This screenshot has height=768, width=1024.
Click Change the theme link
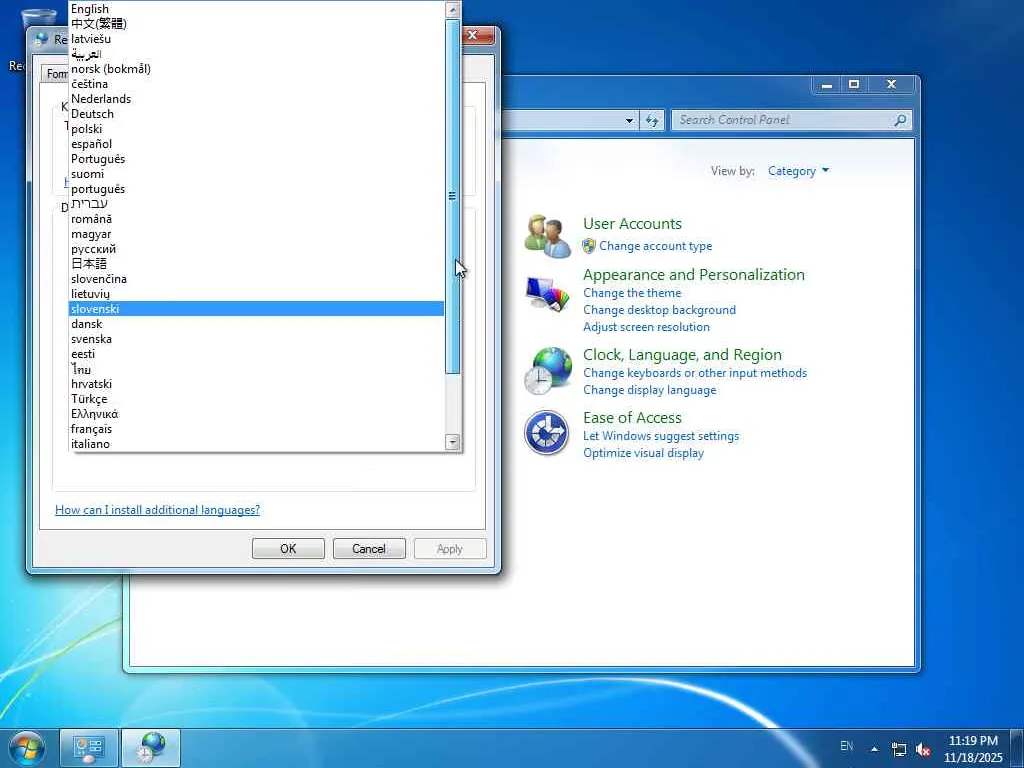click(x=632, y=293)
